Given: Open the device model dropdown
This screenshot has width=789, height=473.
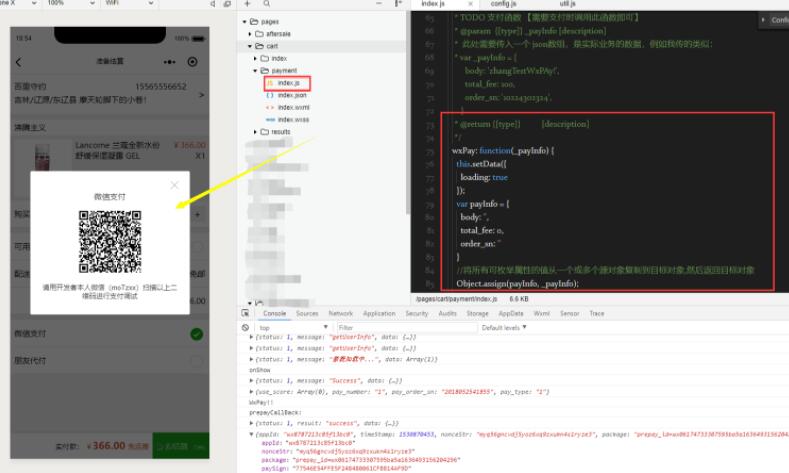Looking at the screenshot, I should coord(18,3).
